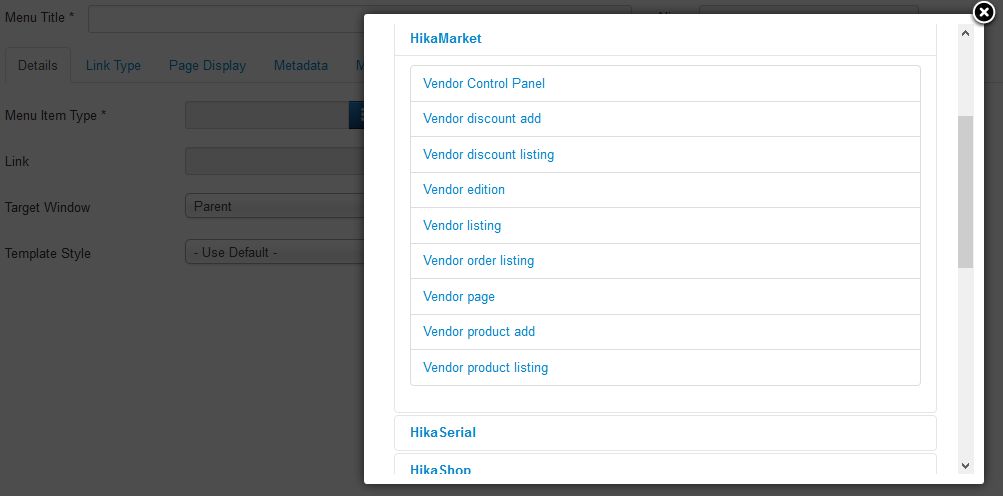This screenshot has height=496, width=1003.
Task: Open the Metadata tab
Action: tap(301, 65)
